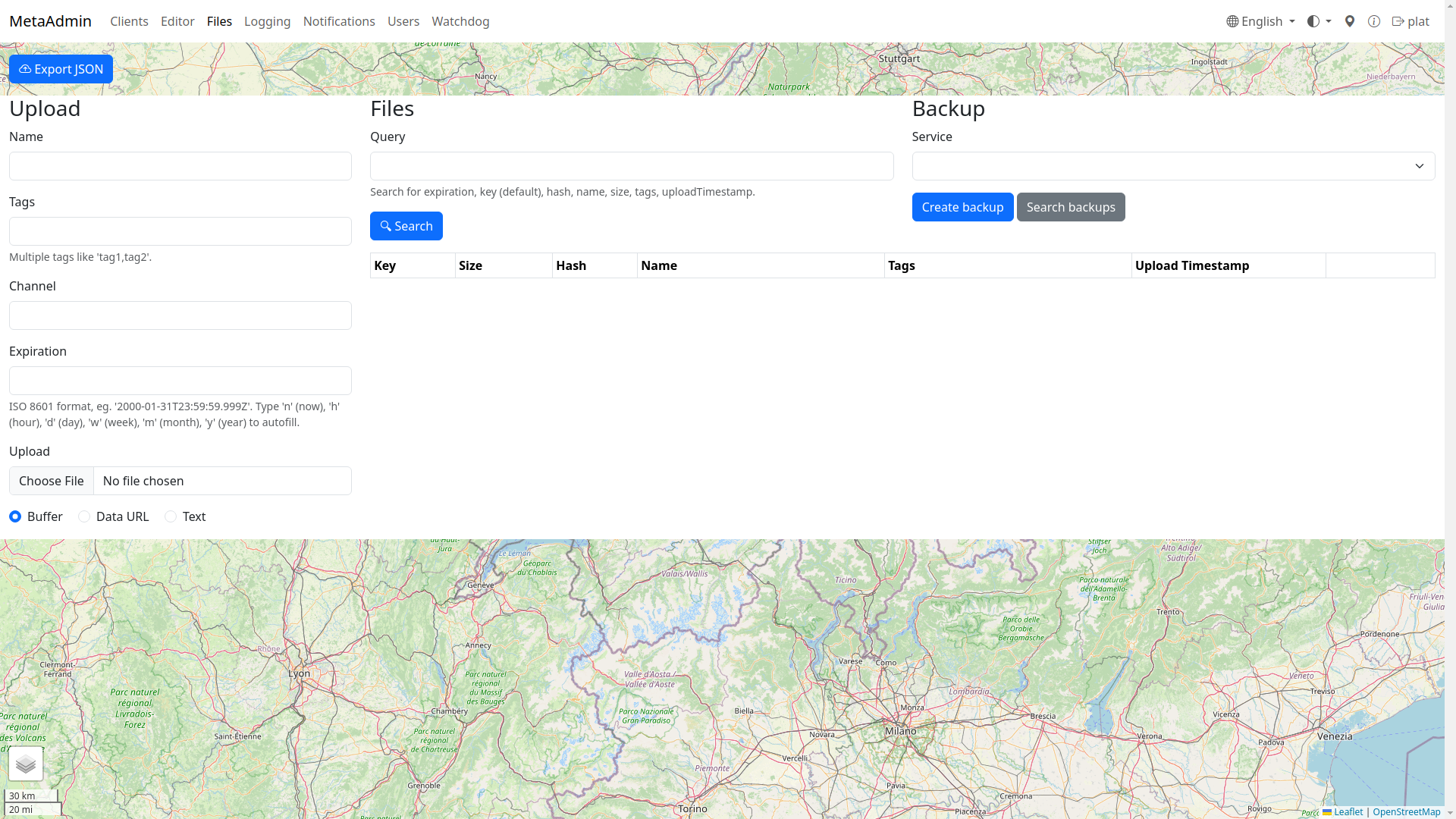Click the Search backups button
The width and height of the screenshot is (1456, 819).
point(1070,207)
